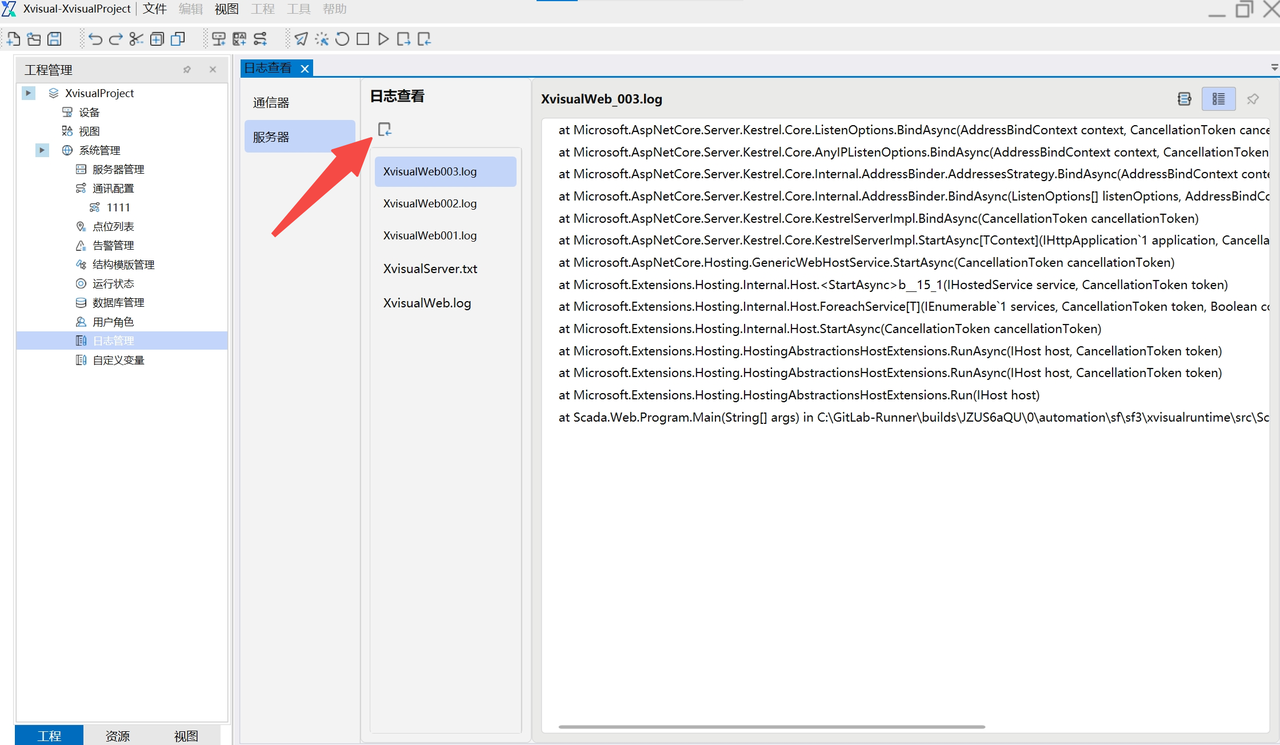Click the database-style icon beside the log title
Image resolution: width=1280 pixels, height=745 pixels.
[x=1184, y=99]
